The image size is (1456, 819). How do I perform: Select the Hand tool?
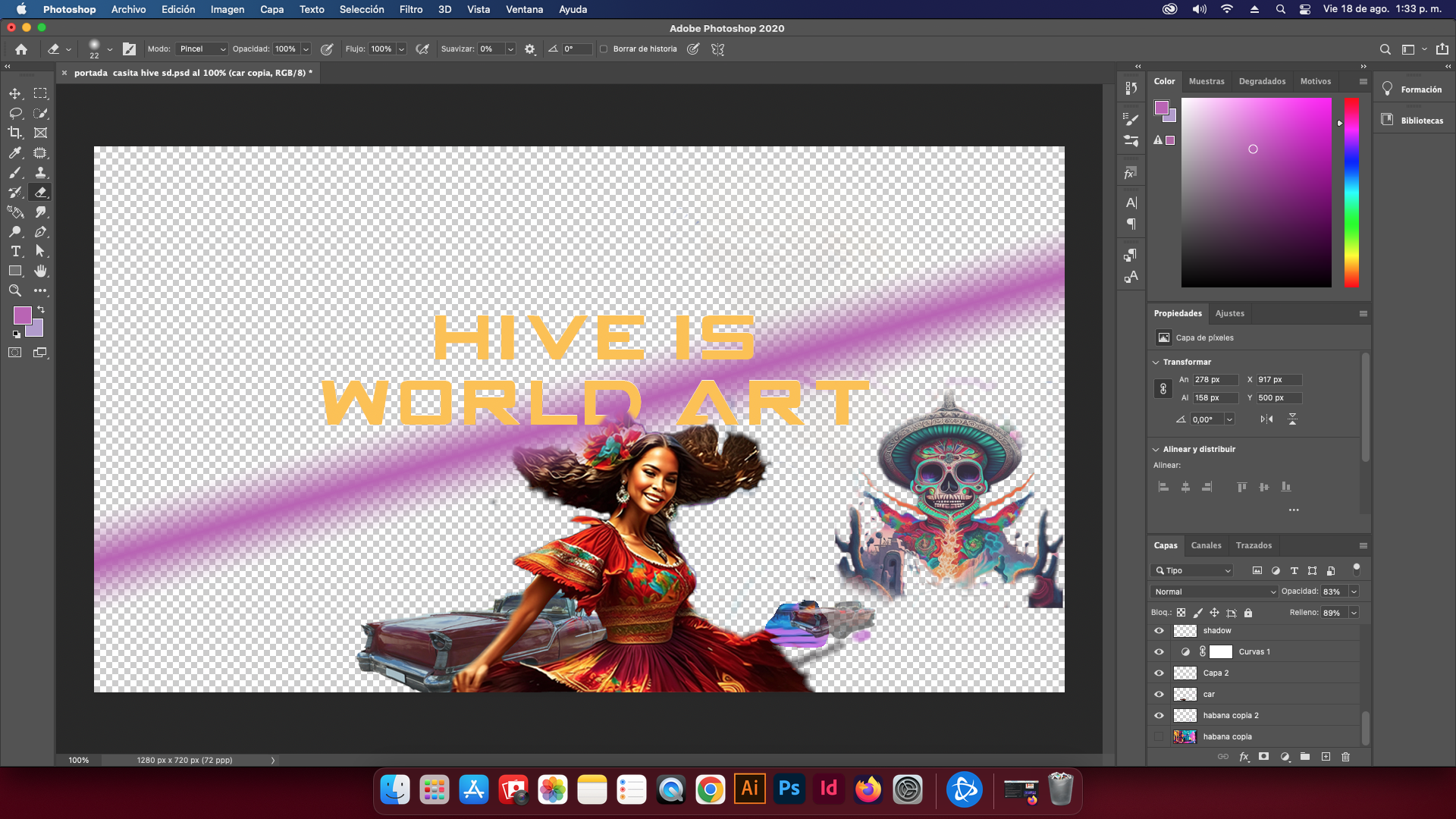tap(40, 271)
